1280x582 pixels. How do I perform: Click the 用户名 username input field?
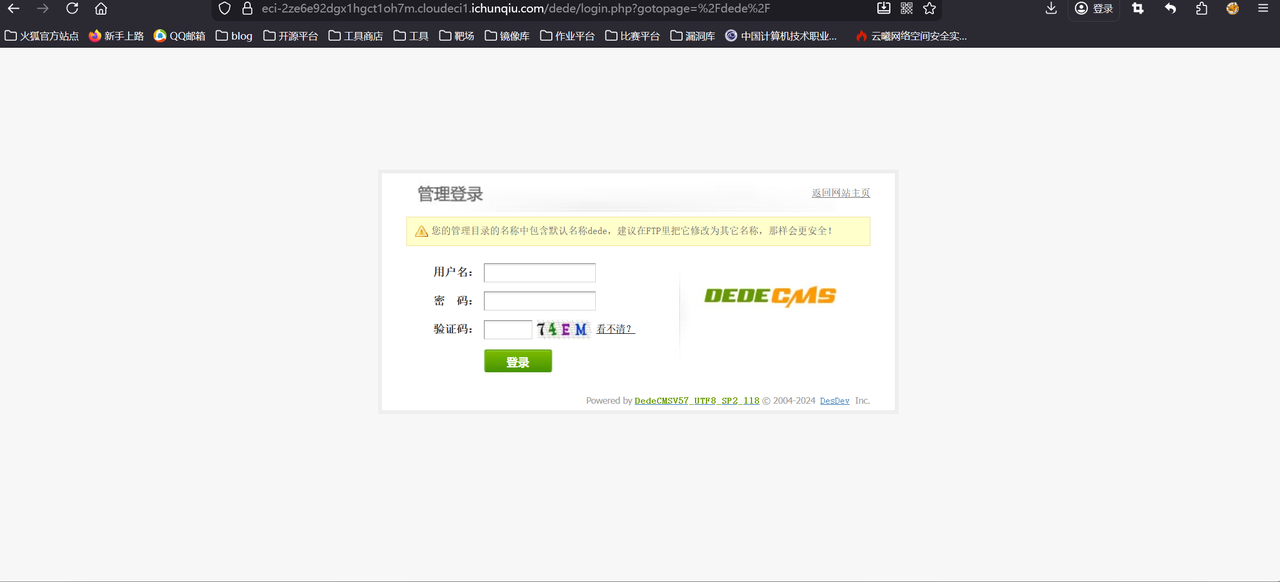pyautogui.click(x=540, y=273)
